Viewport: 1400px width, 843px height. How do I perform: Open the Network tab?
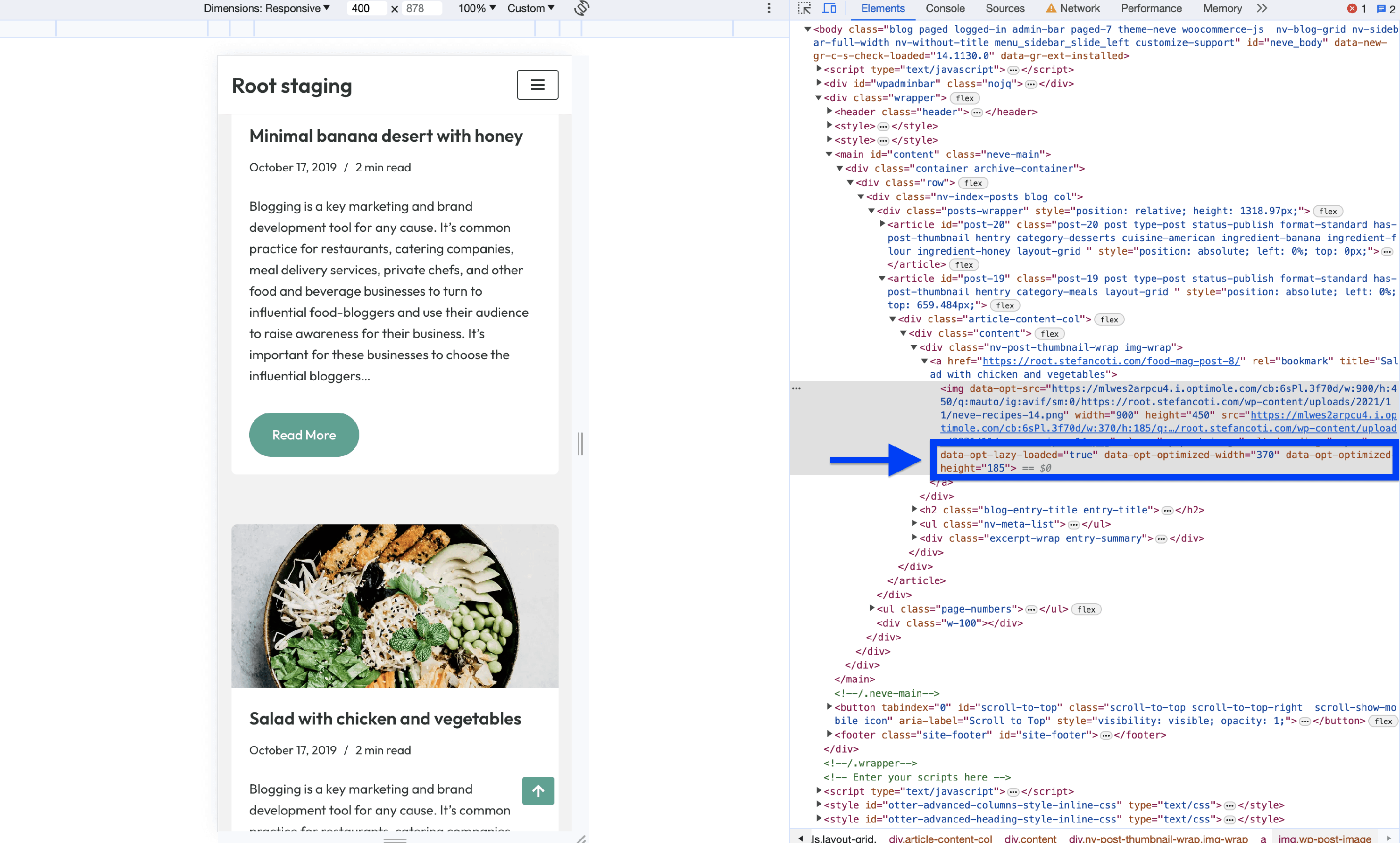(1079, 8)
